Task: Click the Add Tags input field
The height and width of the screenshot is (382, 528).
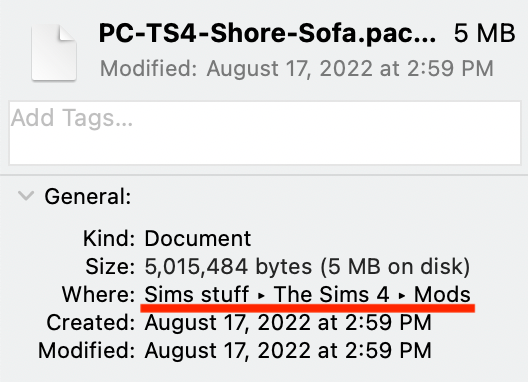Action: [265, 133]
